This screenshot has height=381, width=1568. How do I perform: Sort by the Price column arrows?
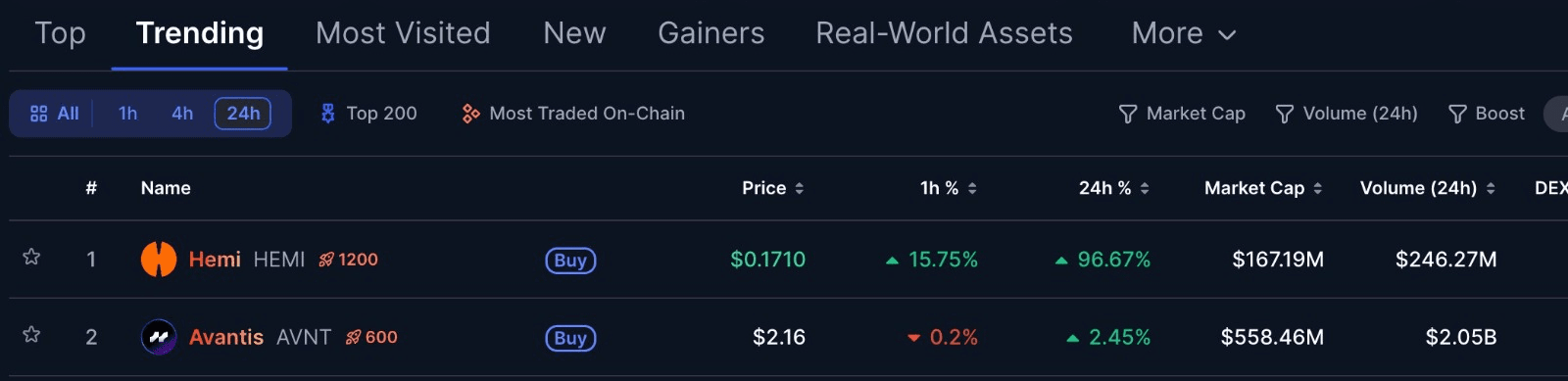(x=800, y=188)
